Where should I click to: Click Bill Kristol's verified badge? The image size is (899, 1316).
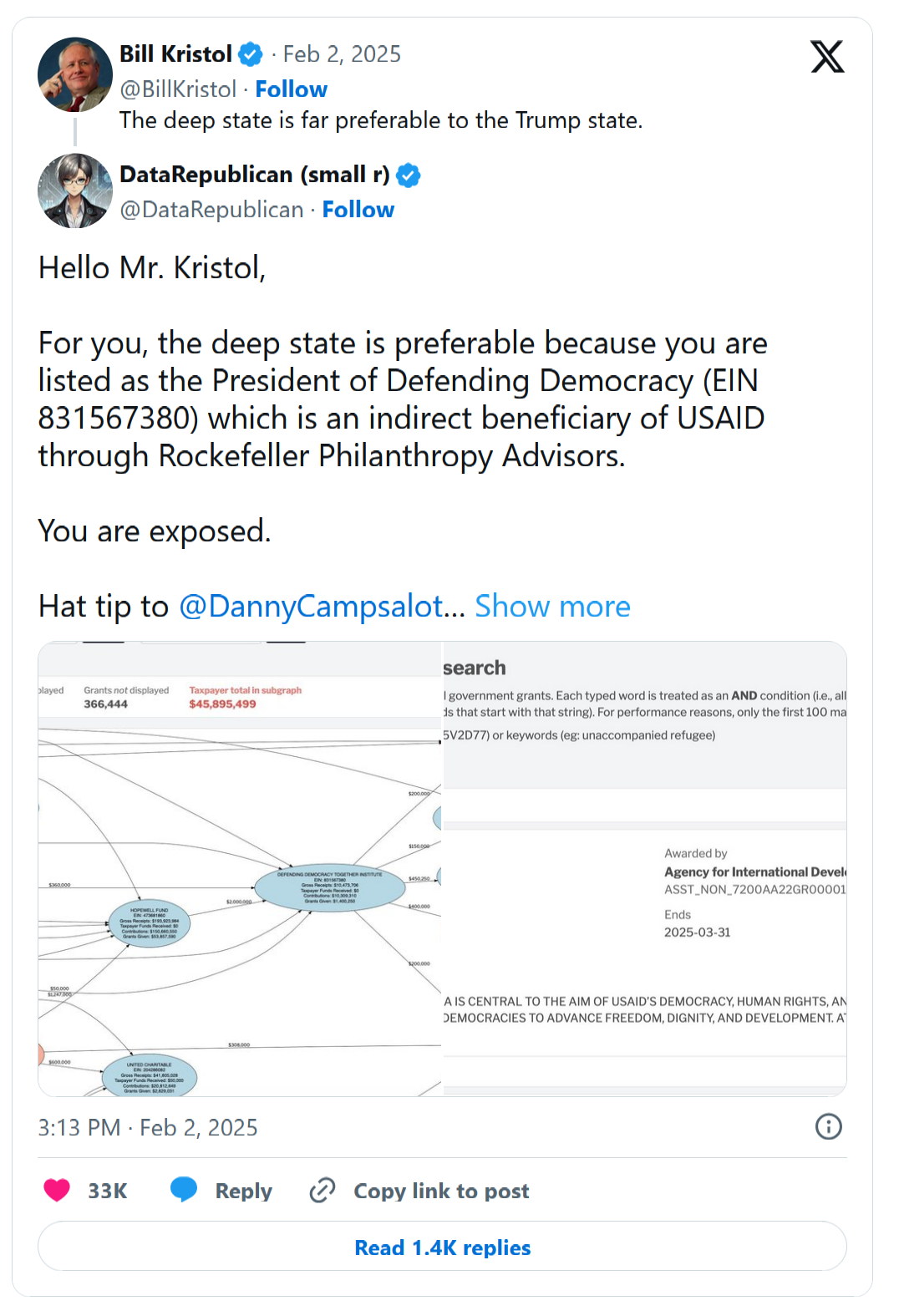251,54
